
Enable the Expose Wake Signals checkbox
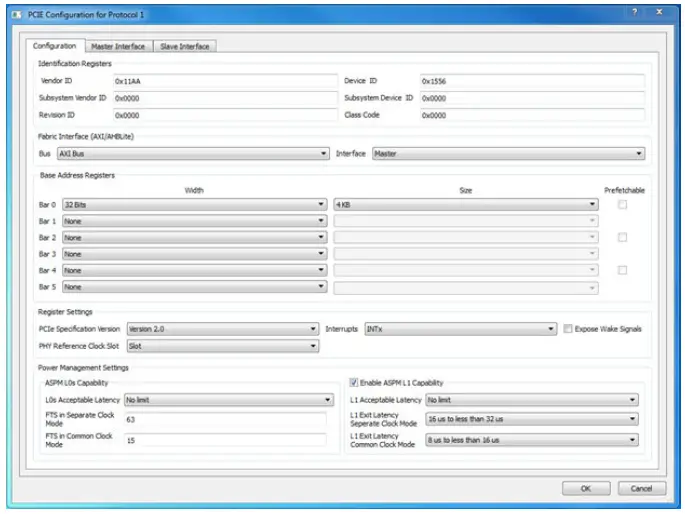tap(567, 329)
